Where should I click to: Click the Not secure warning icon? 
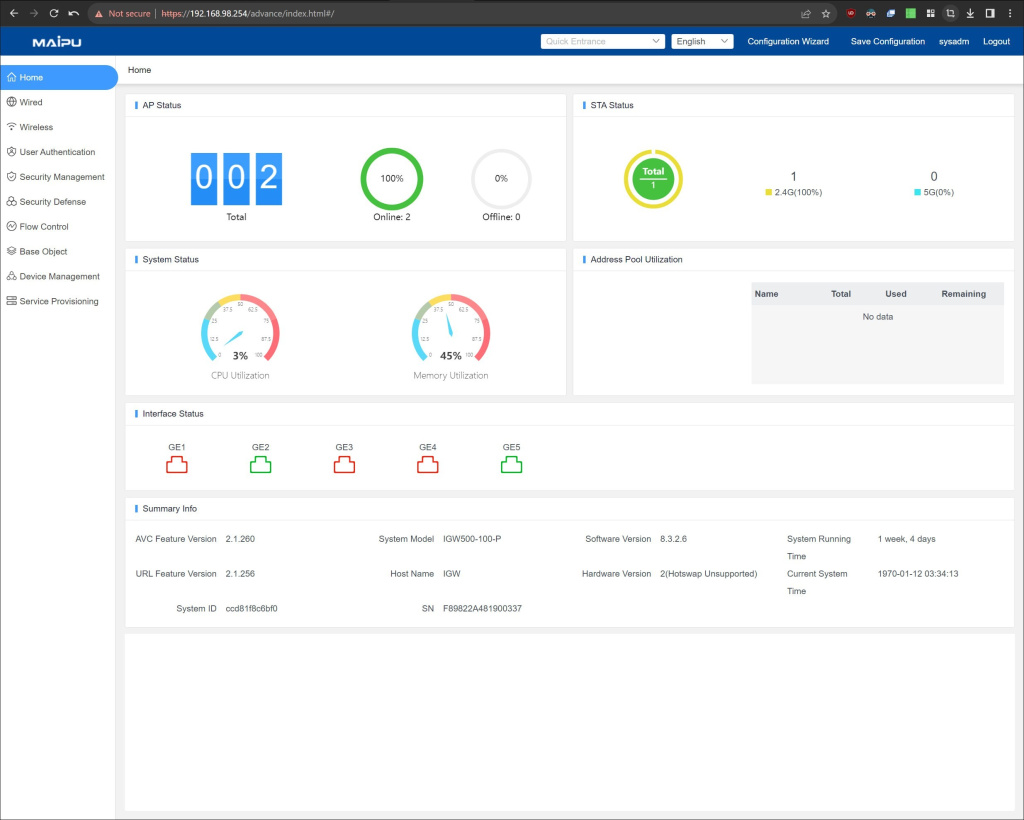point(99,14)
